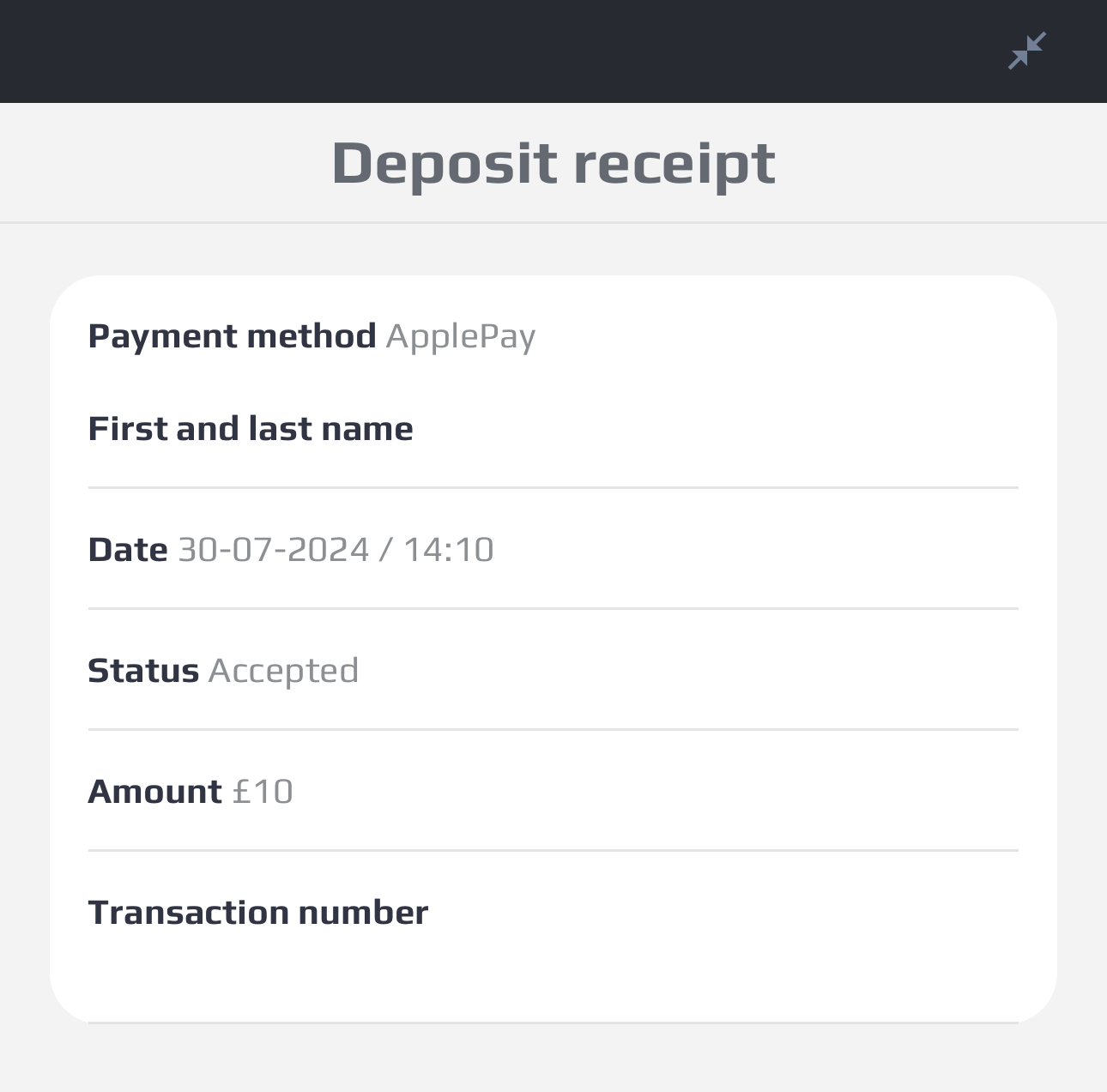Click the gray background outside the receipt card

pyautogui.click(x=26, y=600)
